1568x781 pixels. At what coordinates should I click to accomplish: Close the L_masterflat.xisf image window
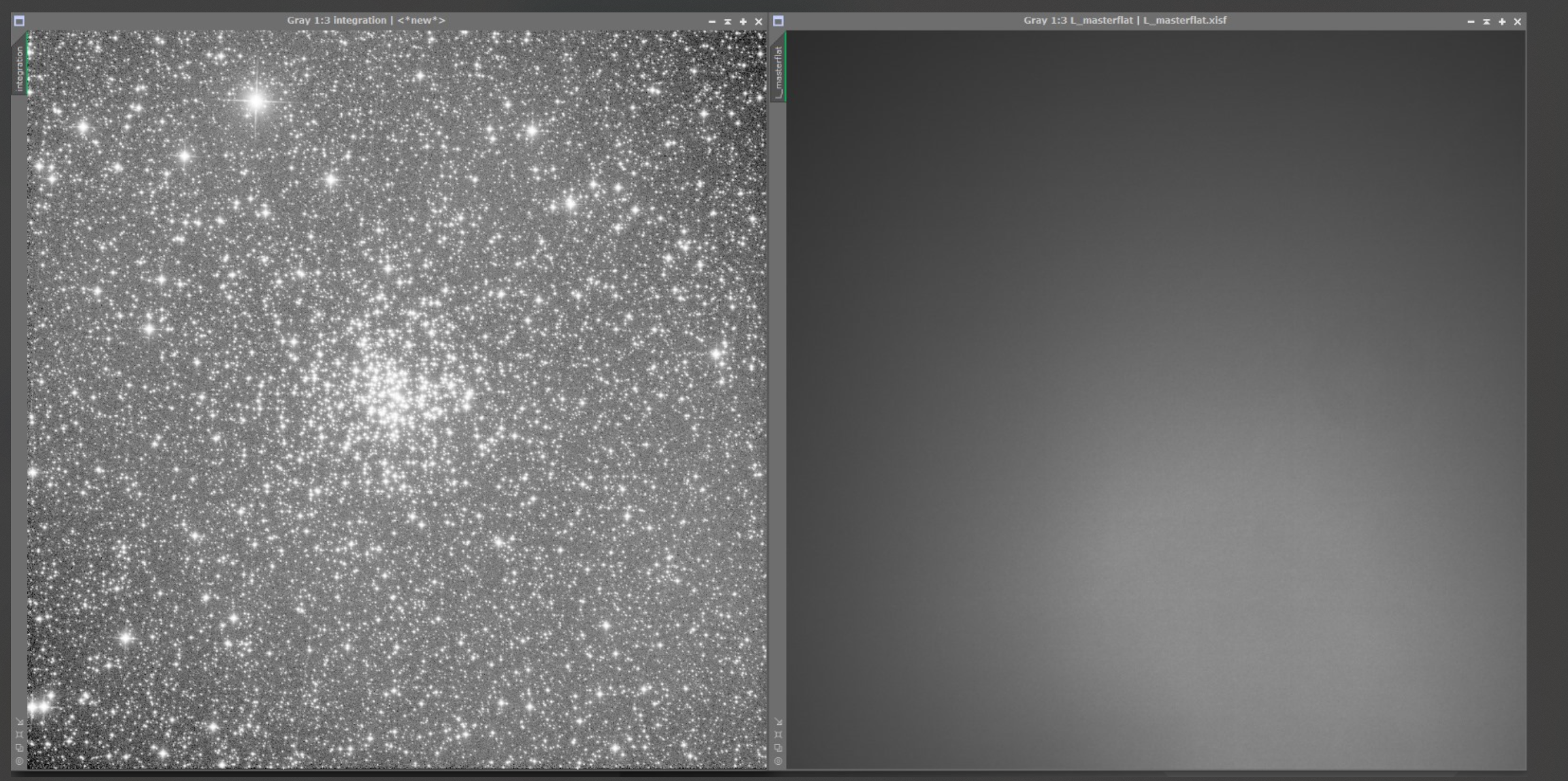[x=1518, y=22]
